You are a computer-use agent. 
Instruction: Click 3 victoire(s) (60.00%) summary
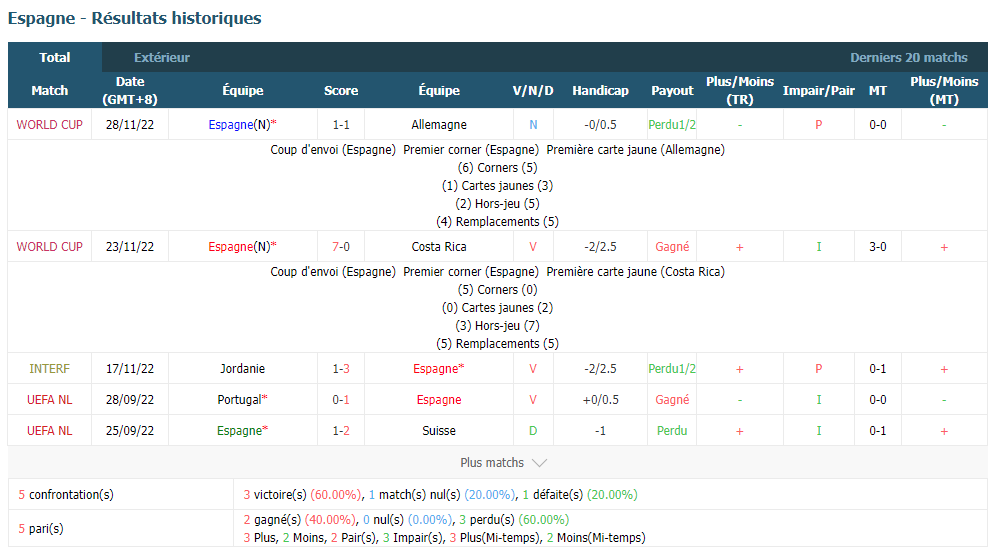[302, 494]
